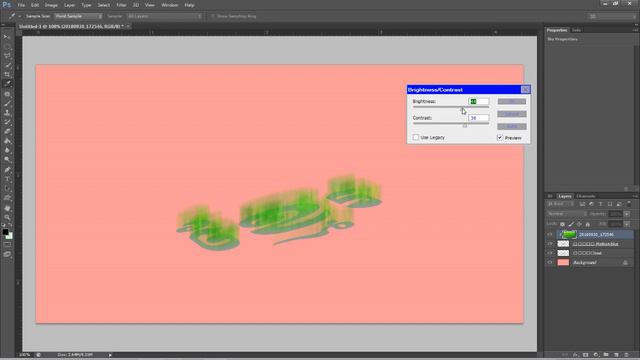
Task: Select the Eyedropper tool in the toolbar
Action: [7, 84]
